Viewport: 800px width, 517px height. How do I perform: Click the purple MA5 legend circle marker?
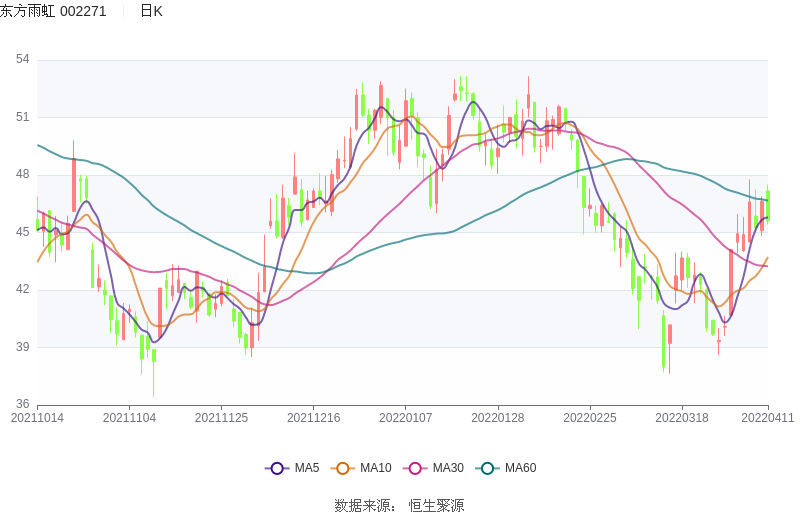[x=277, y=468]
